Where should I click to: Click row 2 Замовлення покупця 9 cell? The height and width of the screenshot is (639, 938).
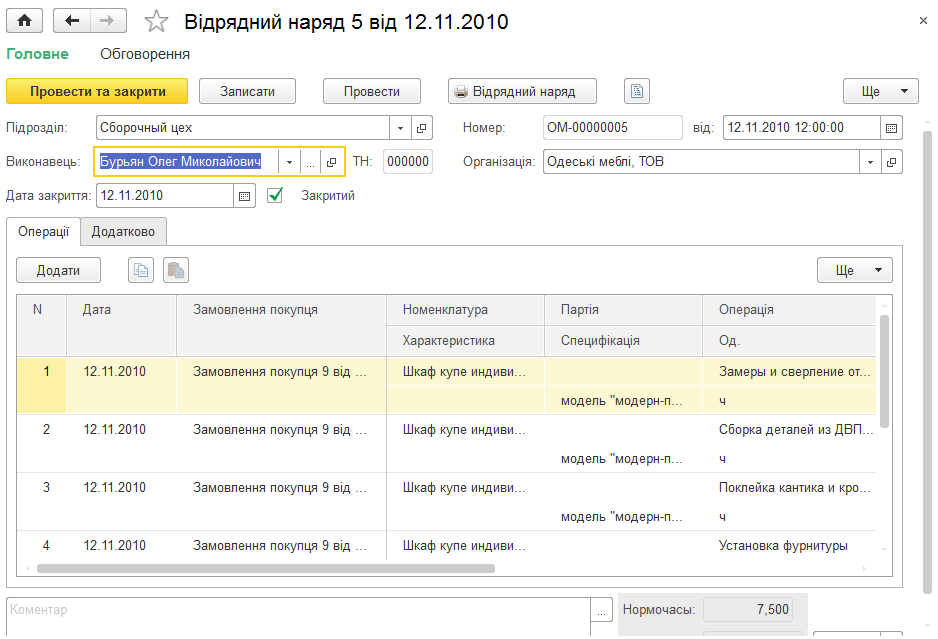281,444
